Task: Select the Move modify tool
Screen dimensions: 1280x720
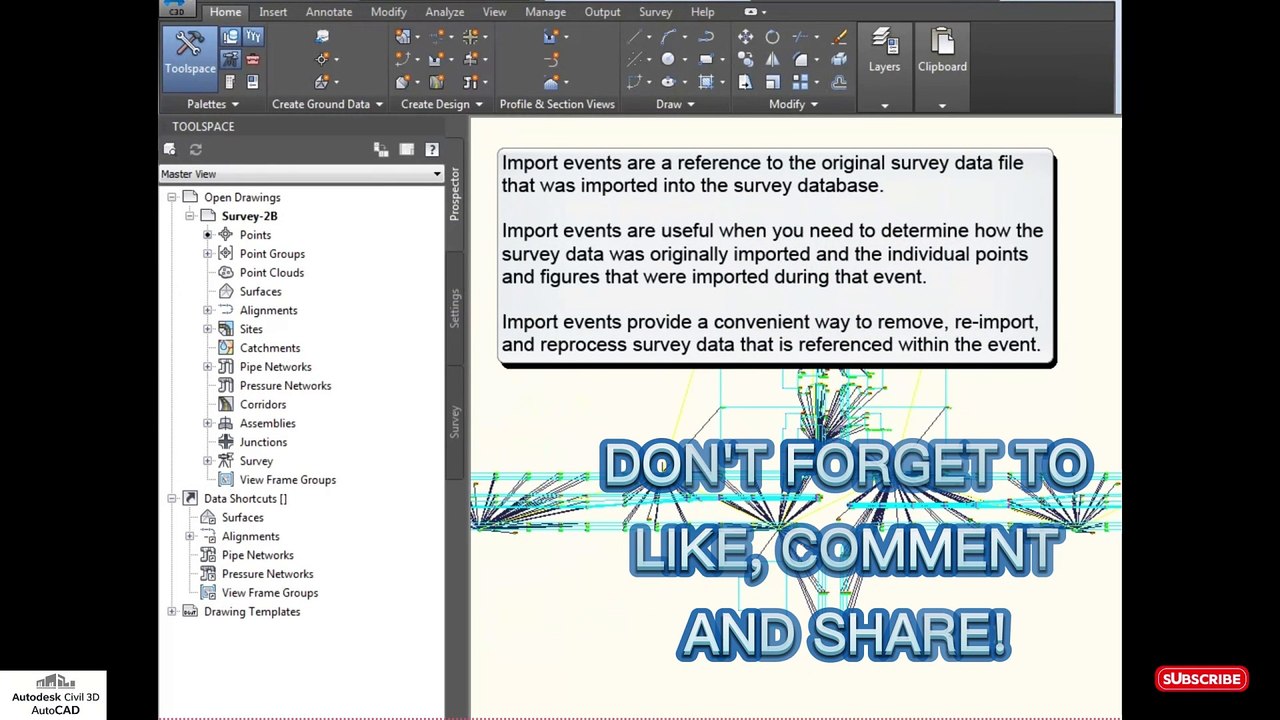Action: coord(745,37)
